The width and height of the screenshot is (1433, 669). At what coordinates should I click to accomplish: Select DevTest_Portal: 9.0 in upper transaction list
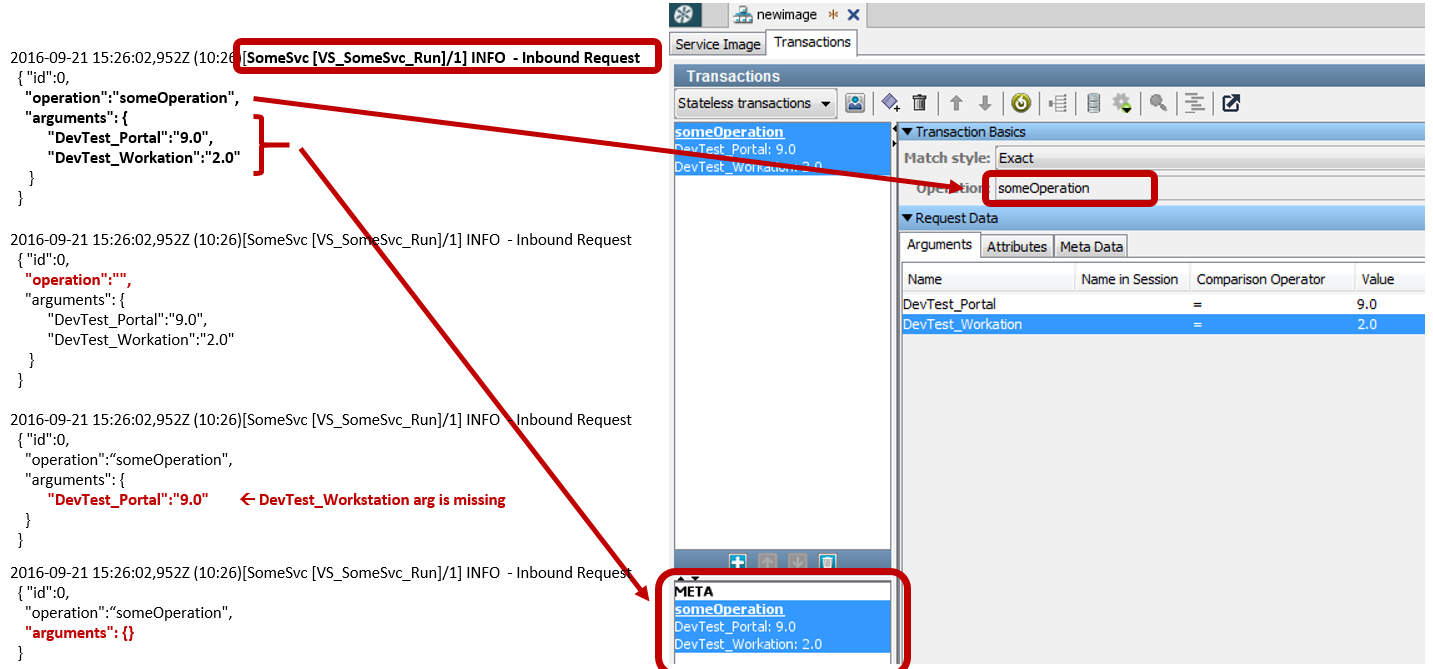pyautogui.click(x=735, y=149)
